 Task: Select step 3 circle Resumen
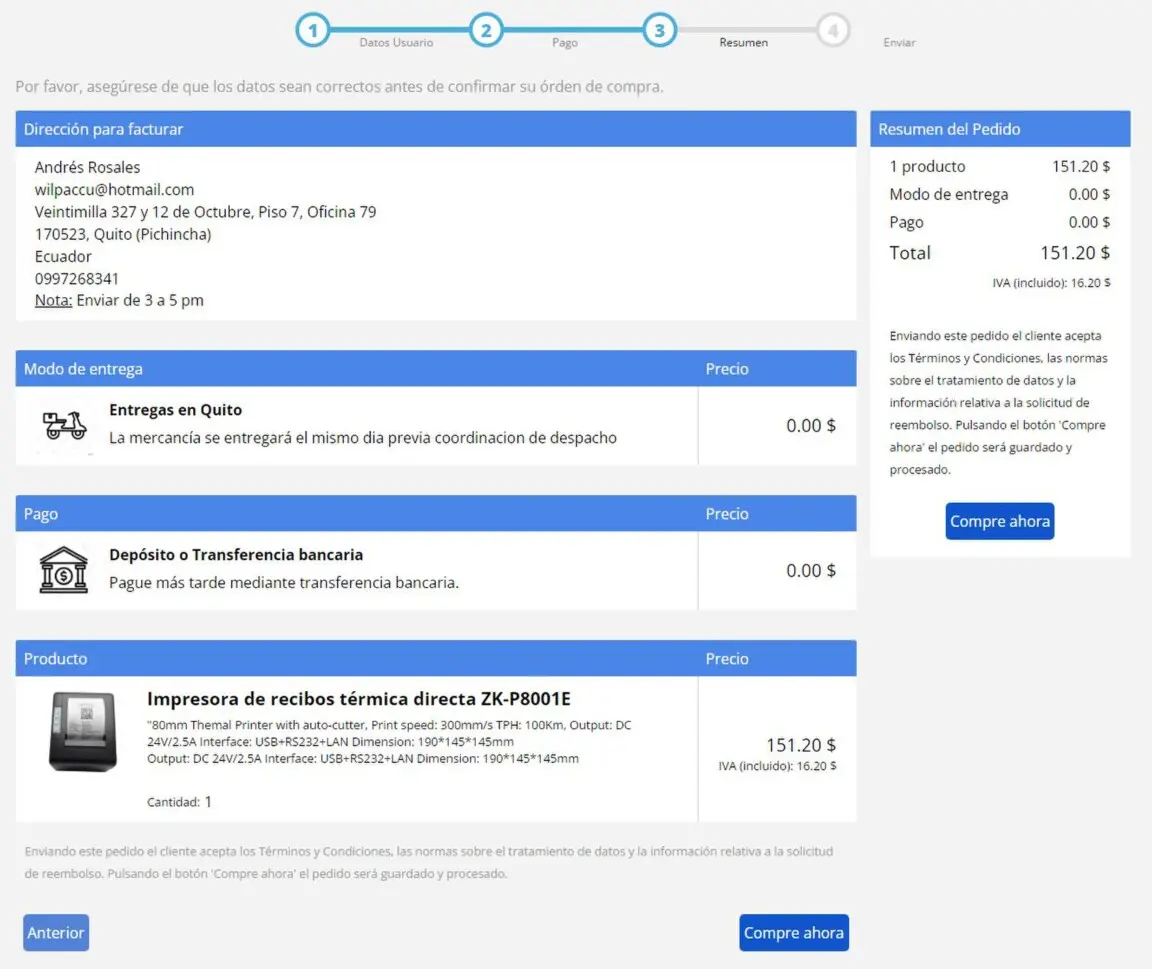[659, 31]
